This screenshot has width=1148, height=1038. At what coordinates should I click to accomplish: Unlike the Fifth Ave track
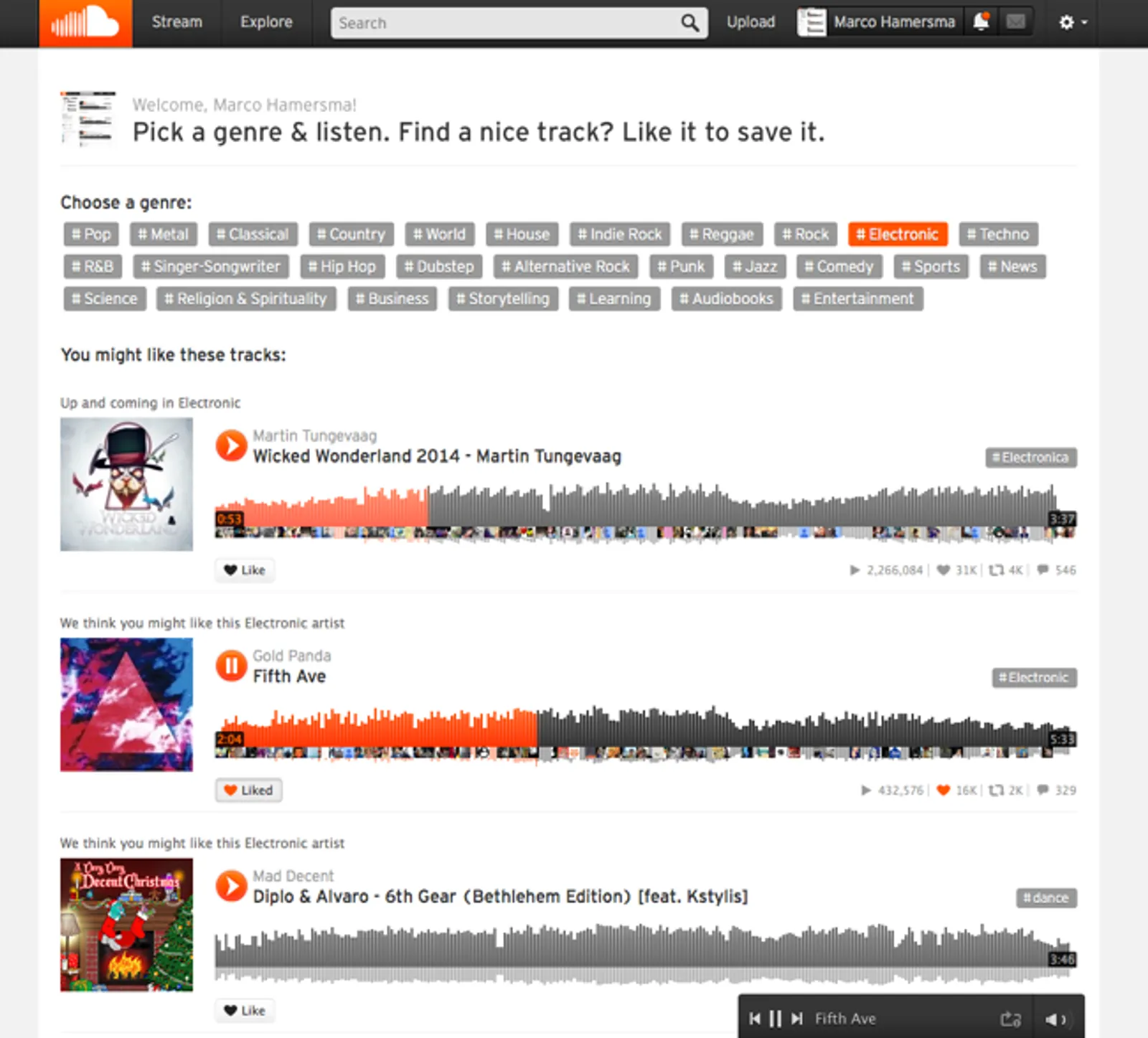(249, 790)
